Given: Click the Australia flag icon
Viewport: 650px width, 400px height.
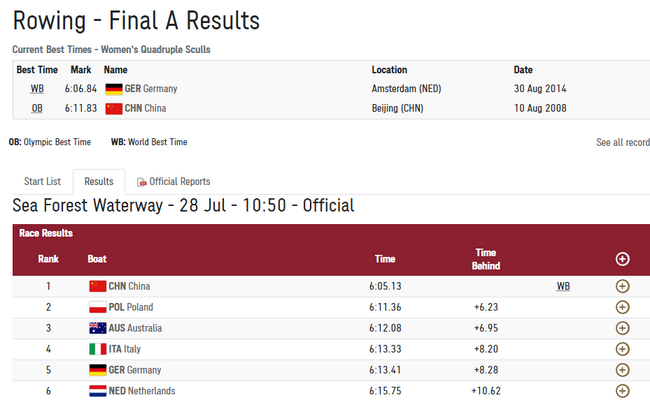Looking at the screenshot, I should click(x=98, y=328).
